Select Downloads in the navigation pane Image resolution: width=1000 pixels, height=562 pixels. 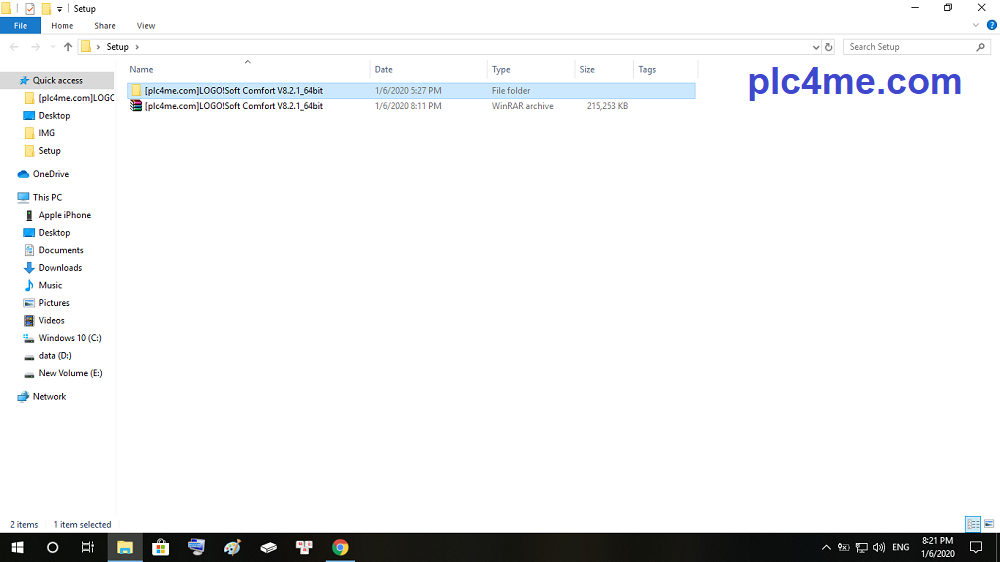[x=60, y=268]
